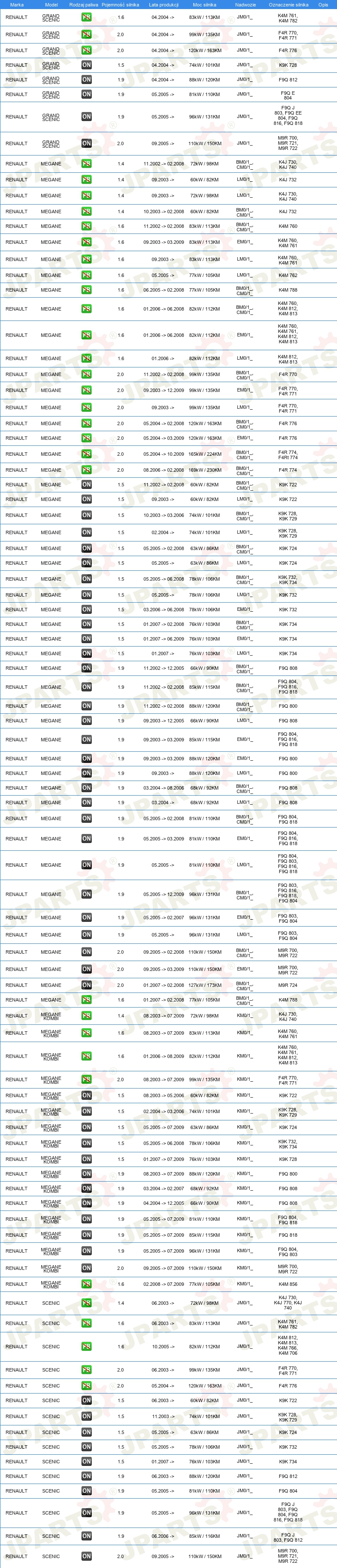Click the ON icon in the Megane Kombi 68kW/92KM row
Viewport: 337px width, 1568px height.
(87, 1188)
